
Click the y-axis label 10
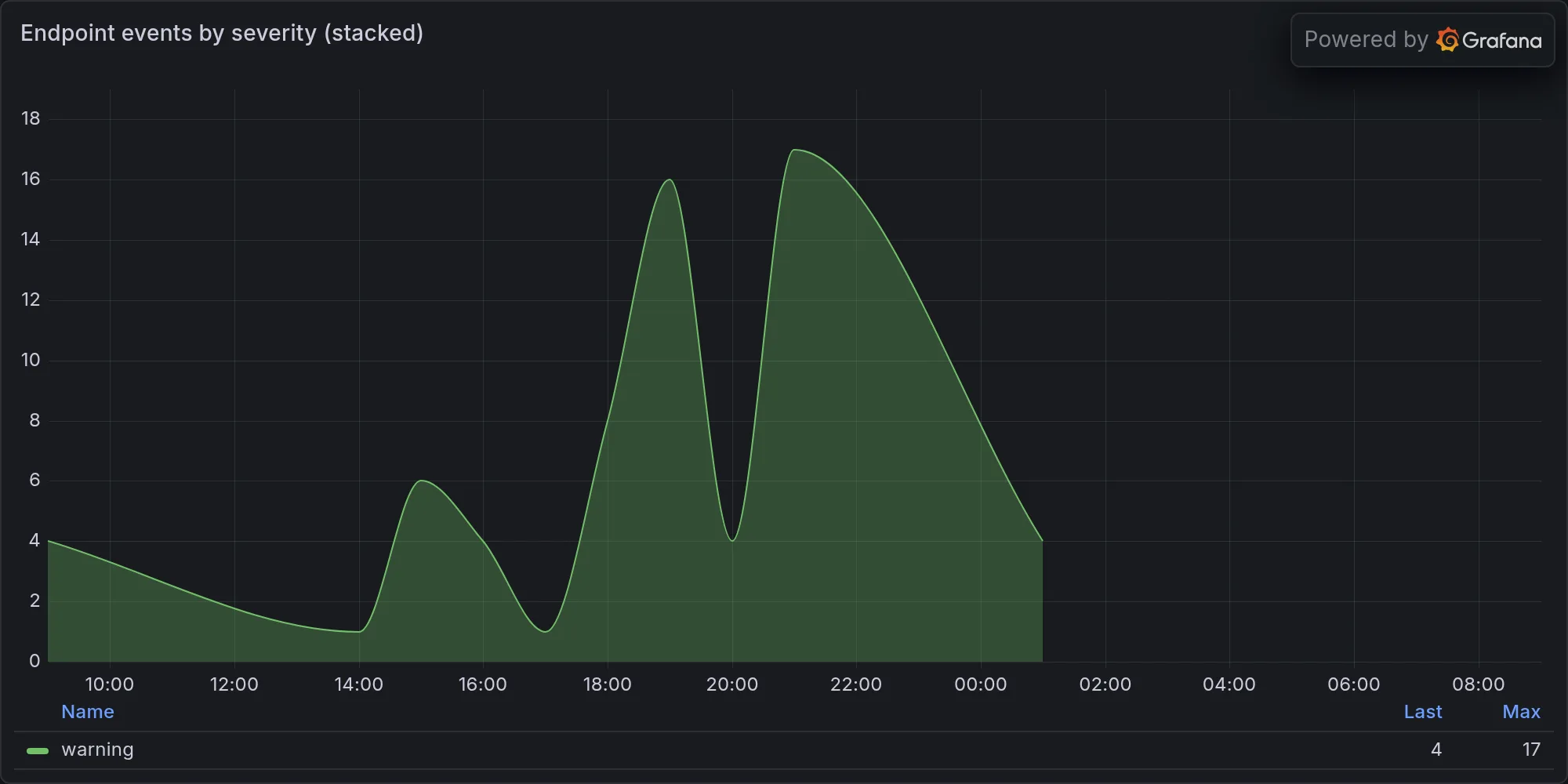coord(31,360)
